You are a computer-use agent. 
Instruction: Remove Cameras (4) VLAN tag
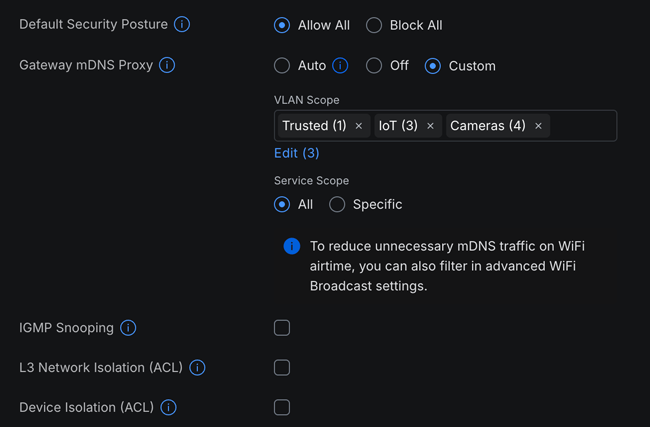tap(538, 126)
